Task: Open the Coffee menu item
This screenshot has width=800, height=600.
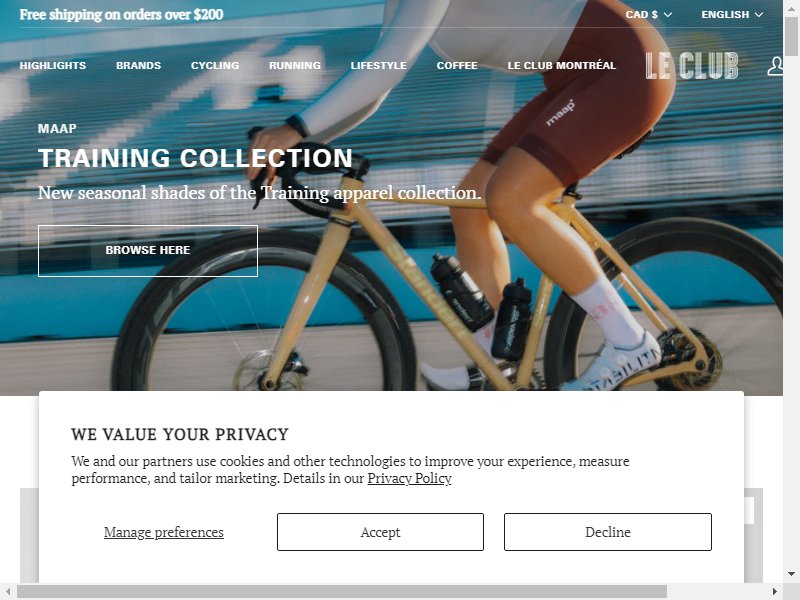Action: pyautogui.click(x=457, y=65)
